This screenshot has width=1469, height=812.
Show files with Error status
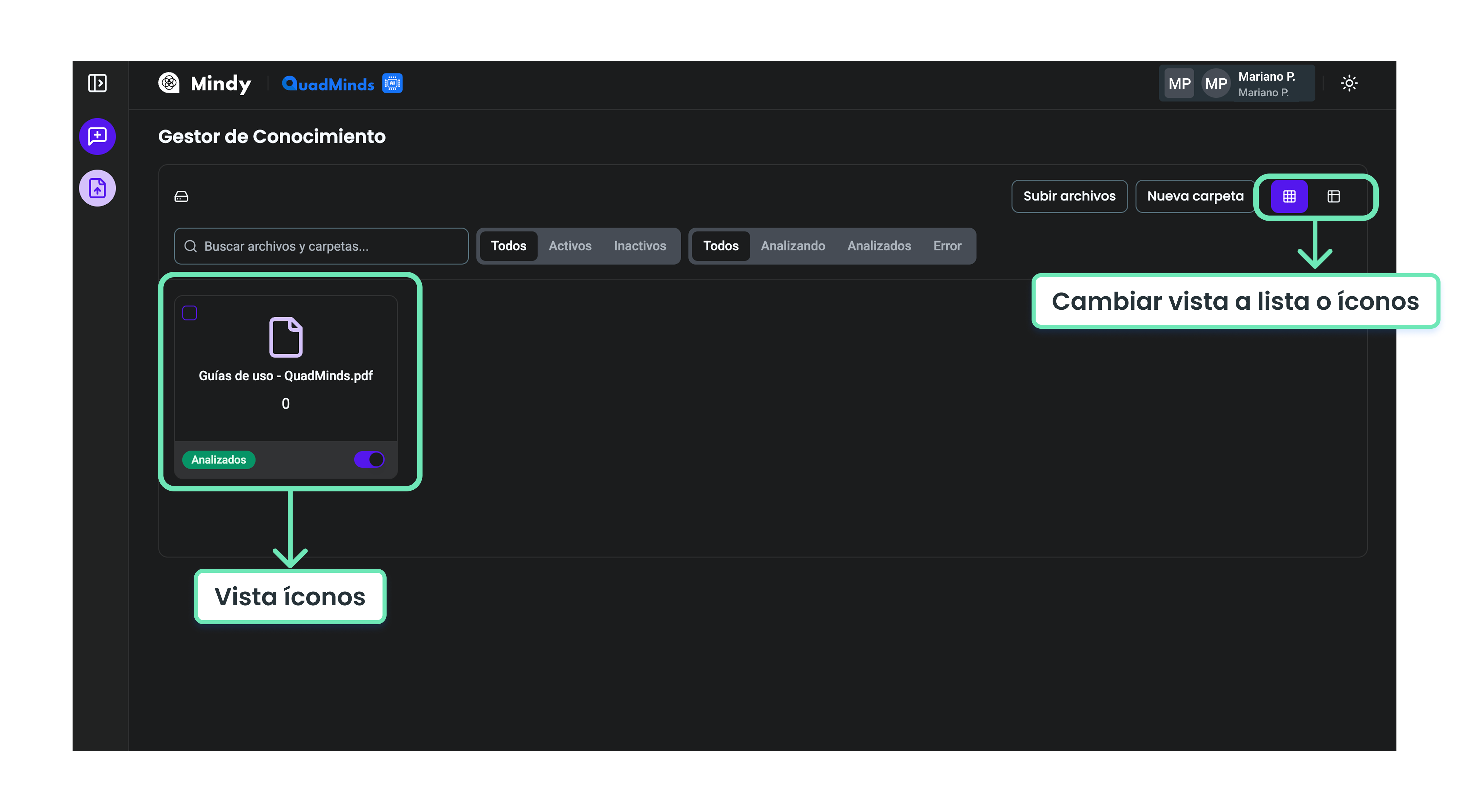947,246
